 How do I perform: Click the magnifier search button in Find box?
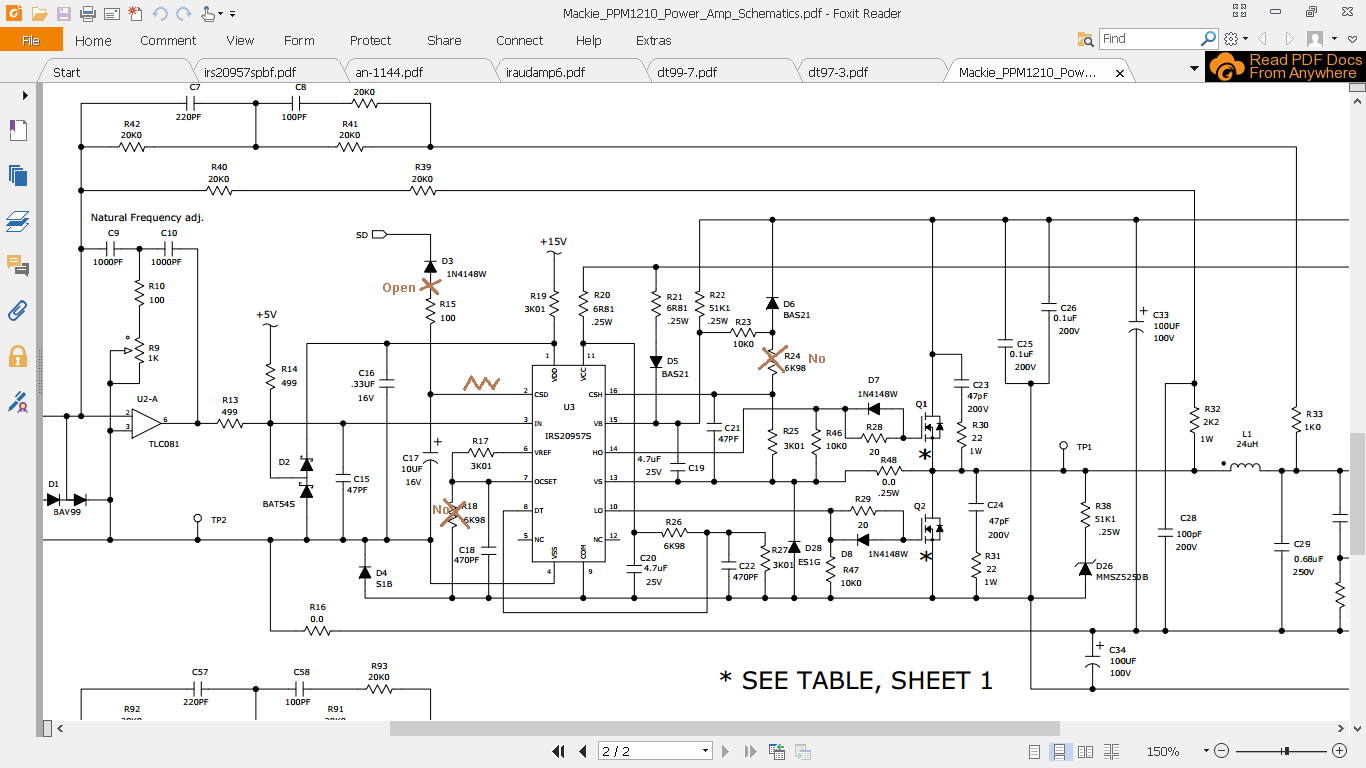point(1208,39)
